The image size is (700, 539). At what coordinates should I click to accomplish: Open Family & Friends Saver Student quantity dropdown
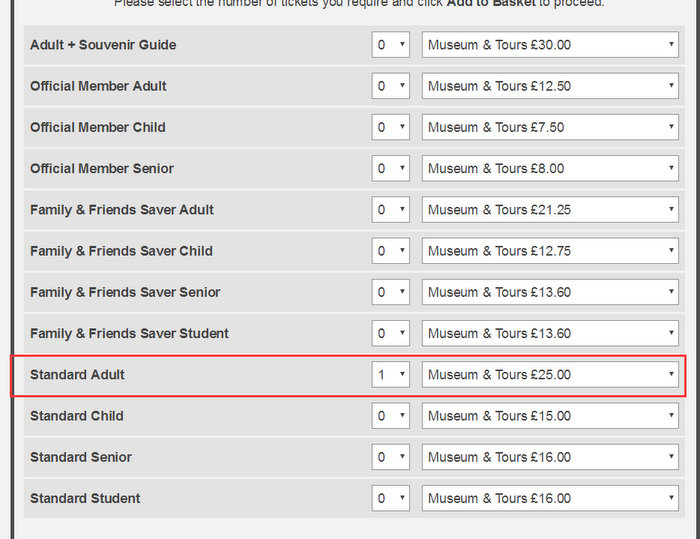point(390,333)
